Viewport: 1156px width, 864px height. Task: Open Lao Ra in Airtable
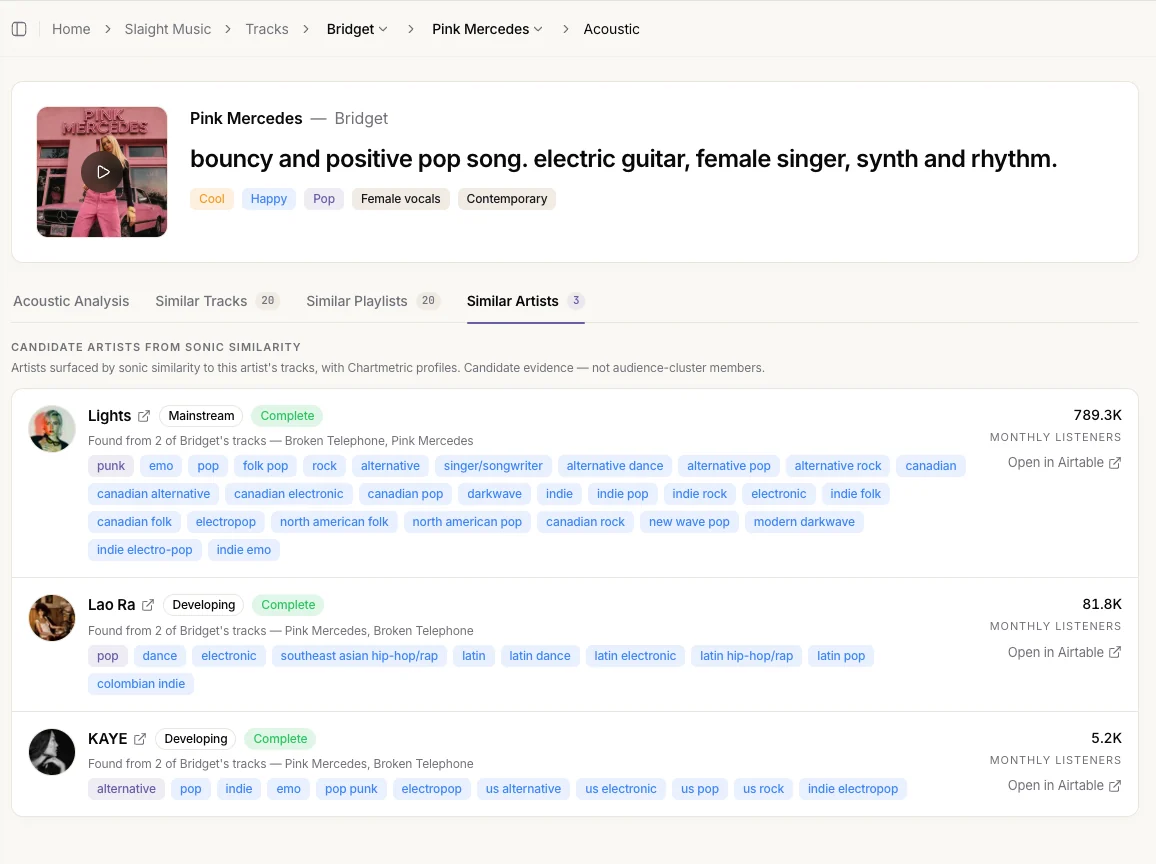click(1064, 652)
